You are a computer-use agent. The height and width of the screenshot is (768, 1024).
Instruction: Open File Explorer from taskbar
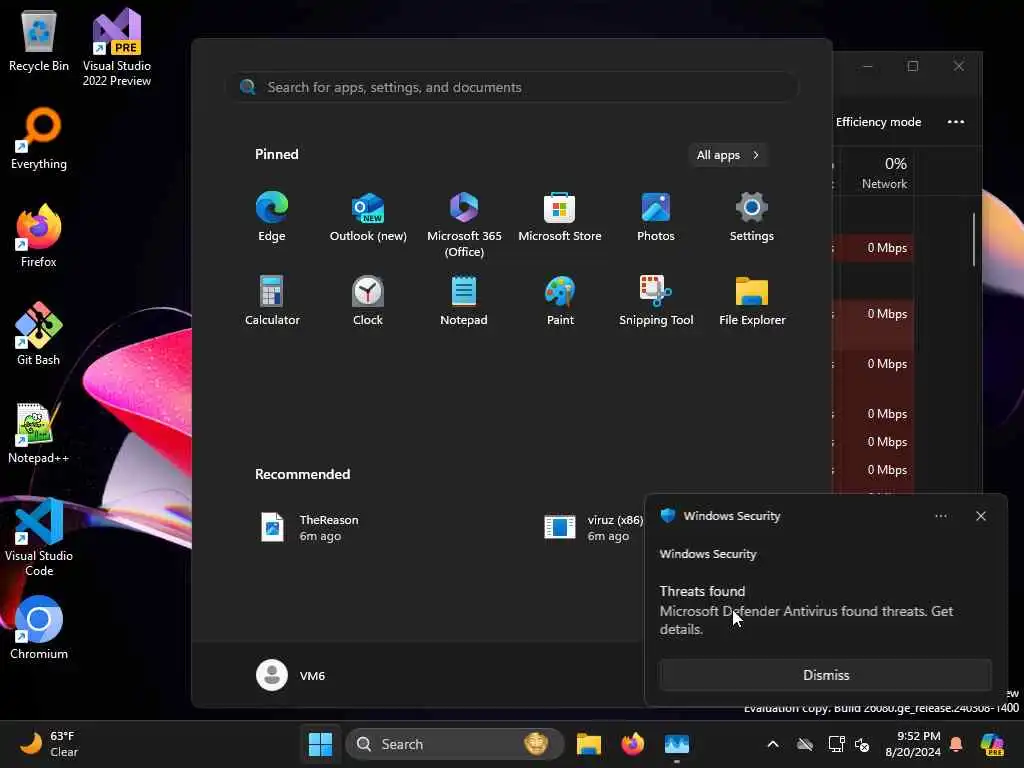click(588, 744)
